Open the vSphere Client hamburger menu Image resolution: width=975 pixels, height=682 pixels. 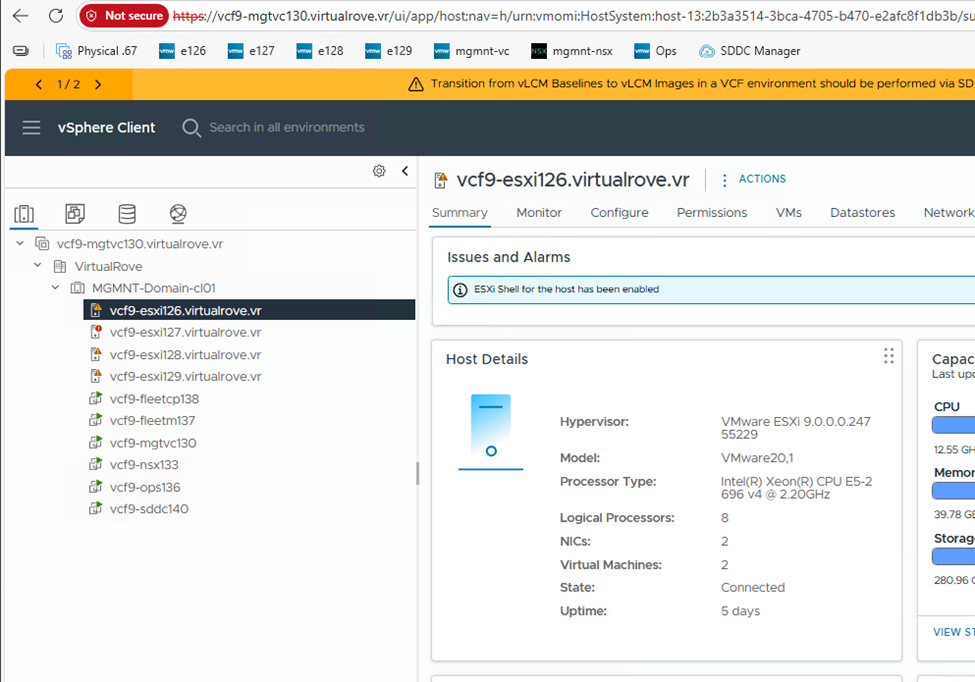[31, 128]
